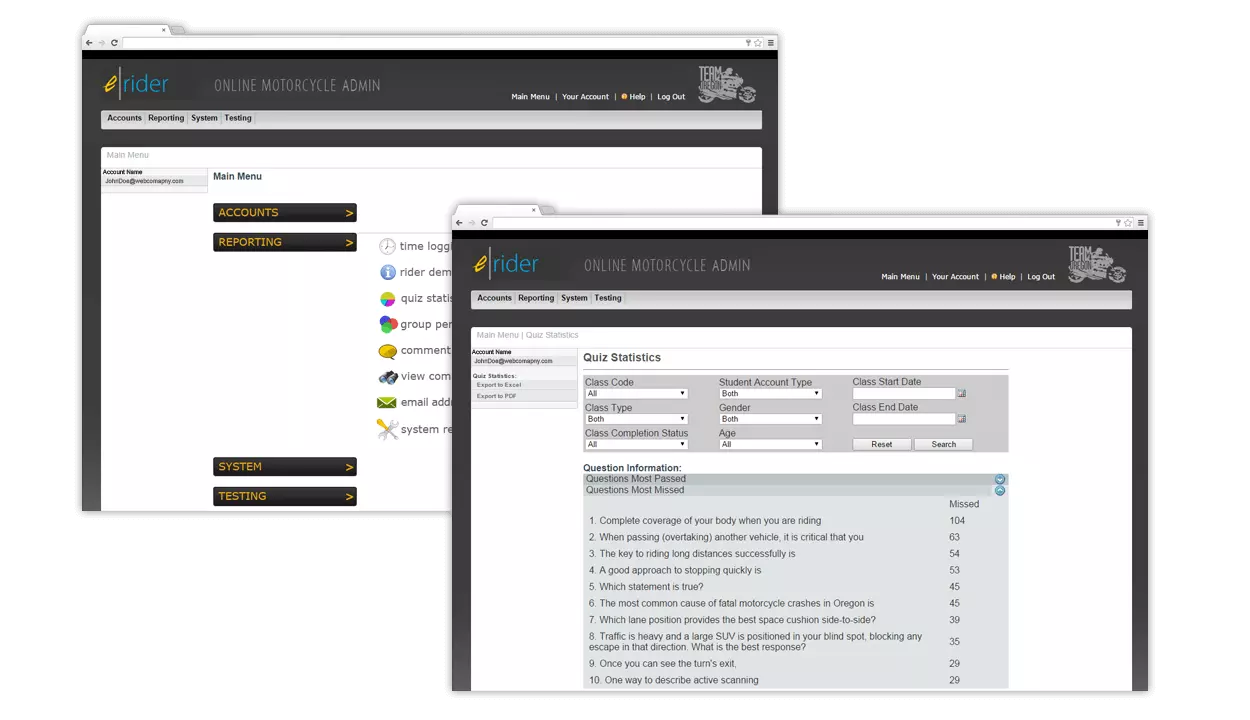
Task: Click the group performance colored circles icon
Action: click(388, 324)
